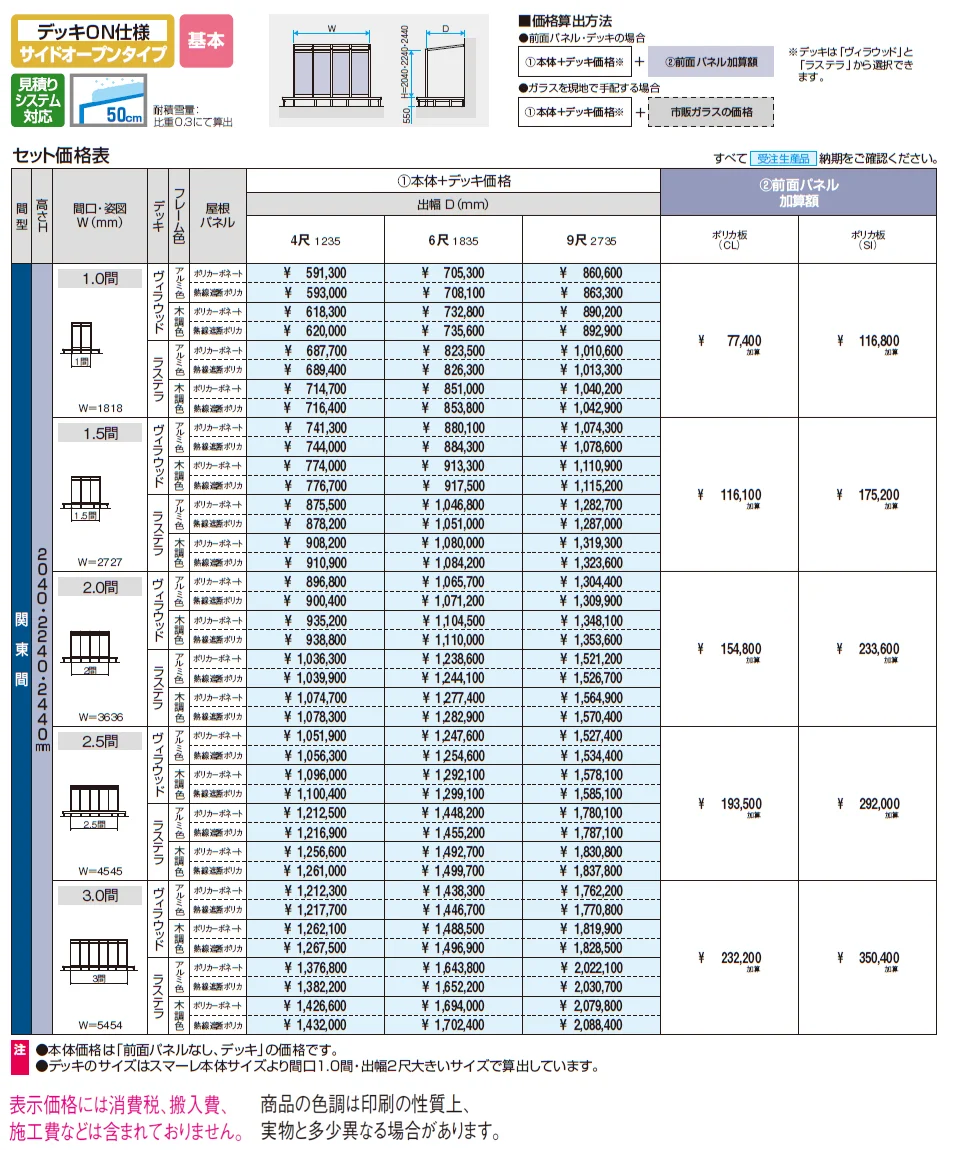Click the pink 基本 badge
Viewport: 956px width, 1150px height.
[x=206, y=41]
